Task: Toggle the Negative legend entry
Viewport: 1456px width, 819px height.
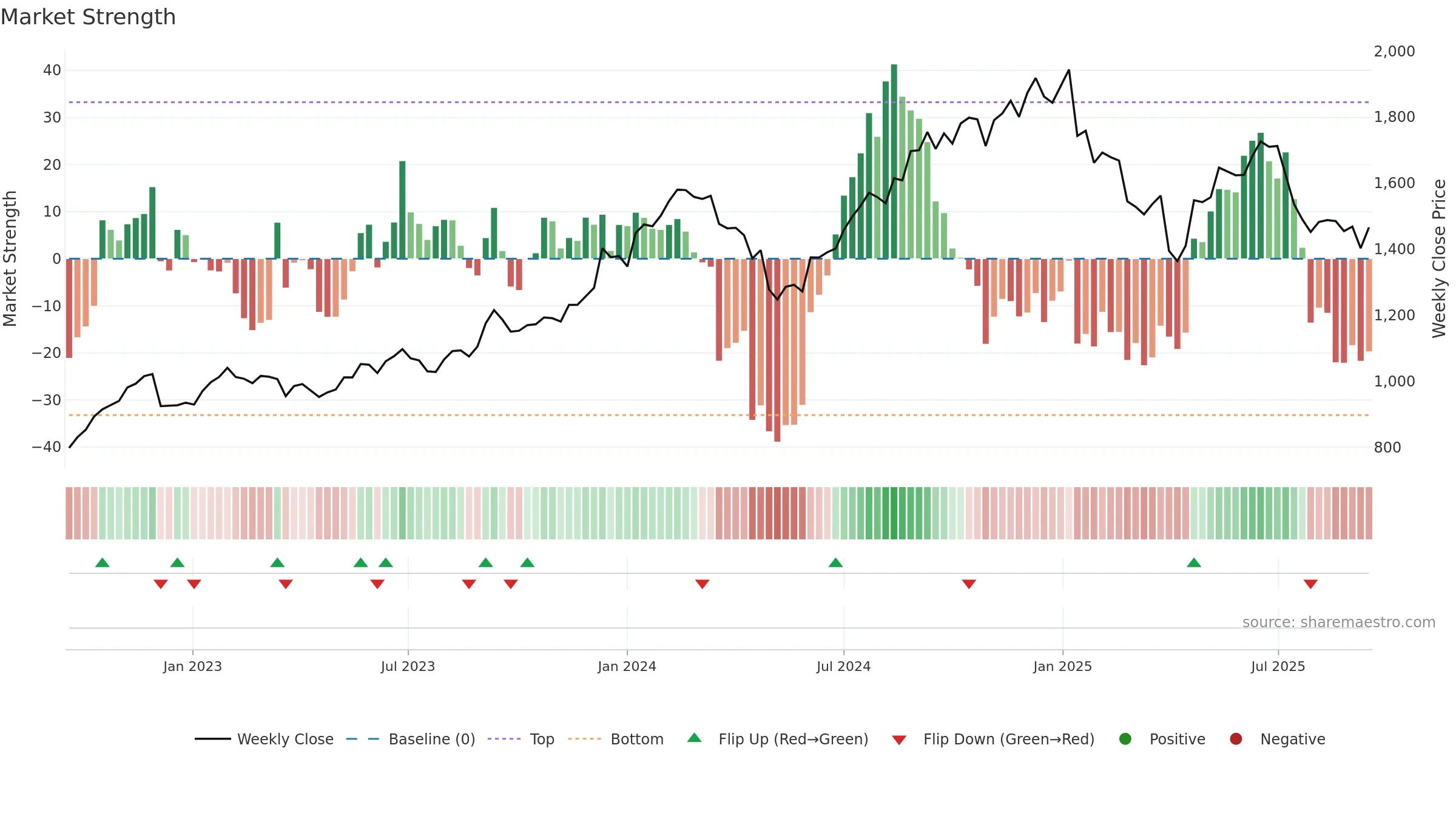Action: tap(1277, 739)
